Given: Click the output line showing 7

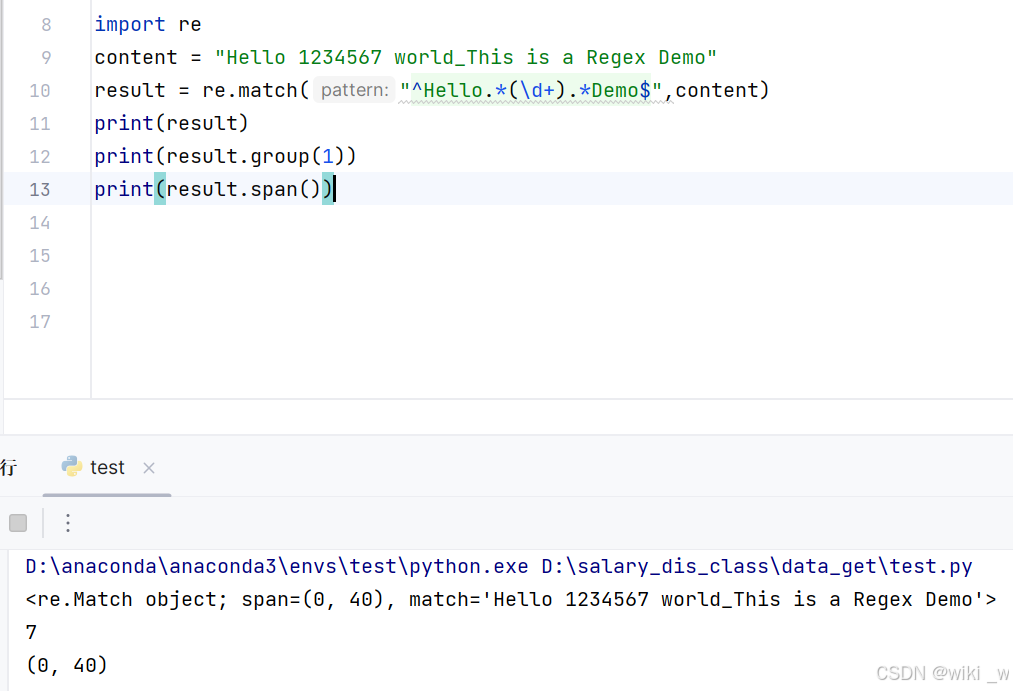Looking at the screenshot, I should [31, 632].
